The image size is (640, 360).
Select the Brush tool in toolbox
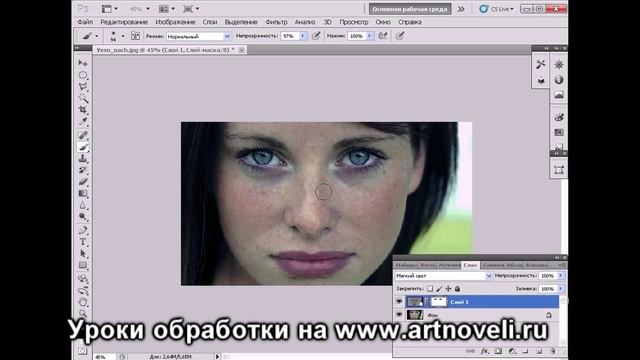tap(83, 147)
